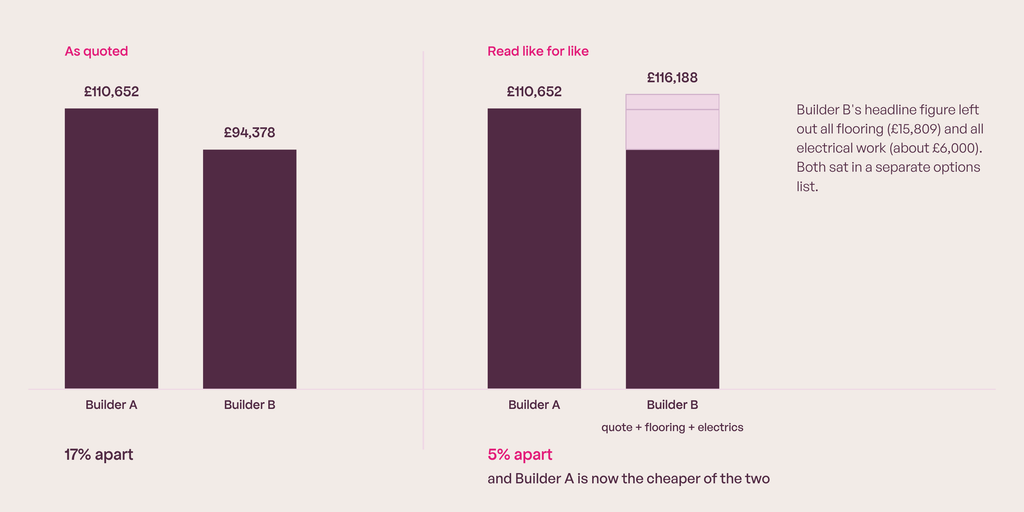This screenshot has width=1024, height=512.
Task: Click the pink '5% apart' caption
Action: [x=520, y=455]
